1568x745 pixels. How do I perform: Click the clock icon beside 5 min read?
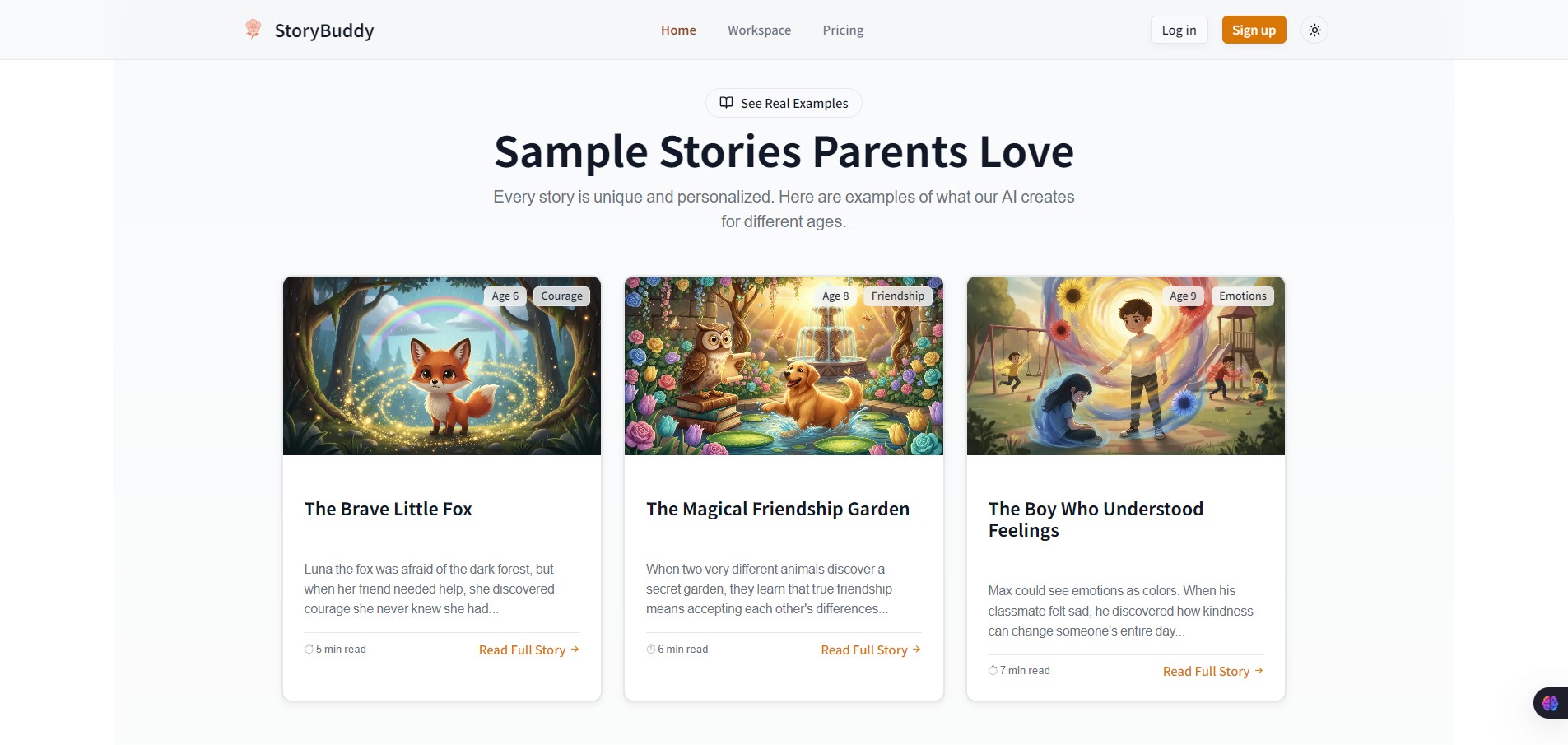point(308,649)
